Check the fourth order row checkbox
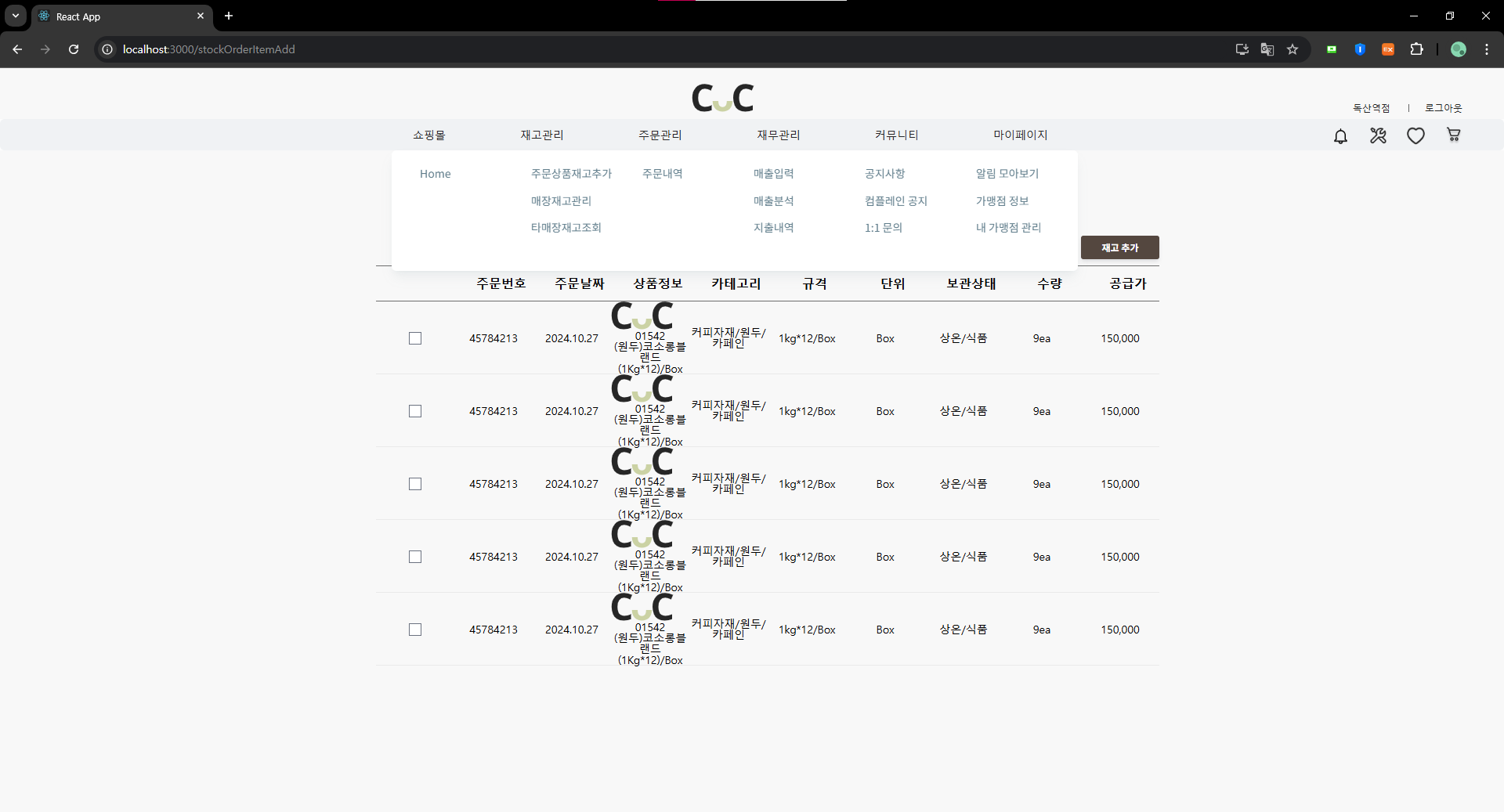Image resolution: width=1504 pixels, height=812 pixels. 415,557
